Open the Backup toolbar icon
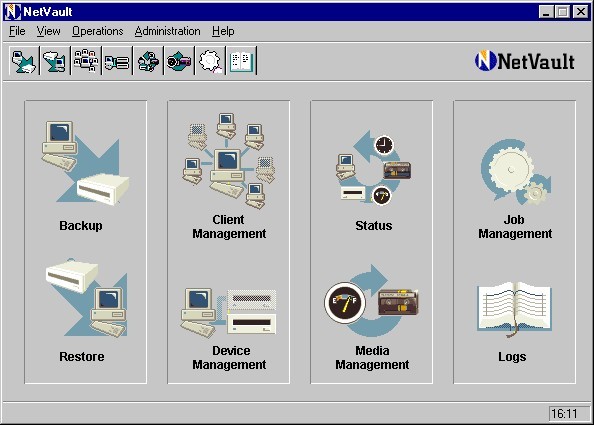Screen dimensions: 594x425 (x=24, y=61)
